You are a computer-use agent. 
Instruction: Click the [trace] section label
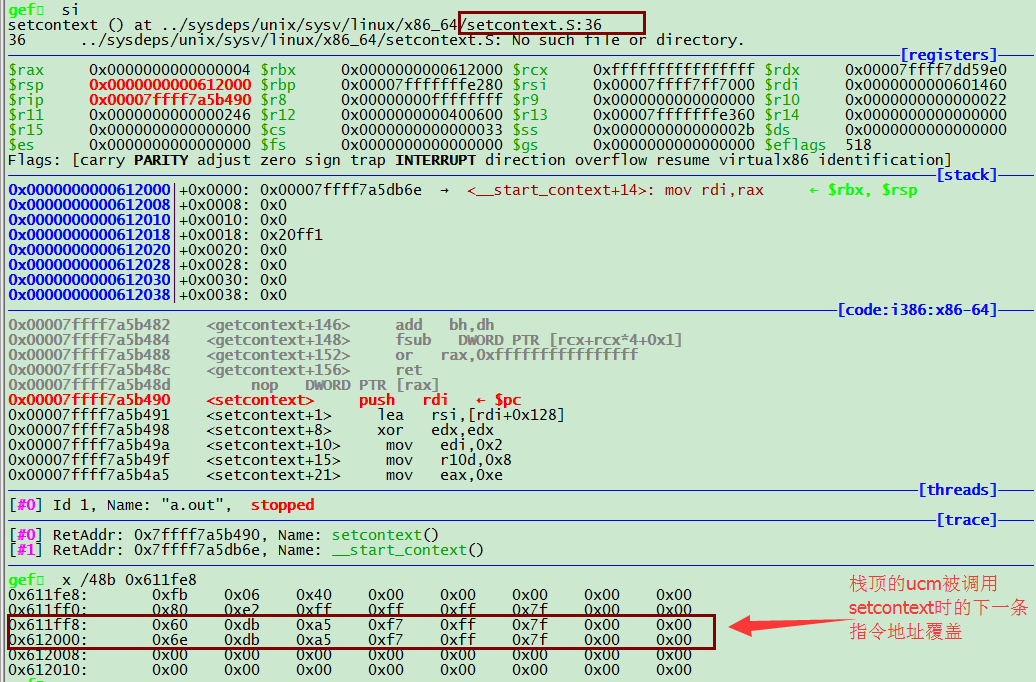966,520
